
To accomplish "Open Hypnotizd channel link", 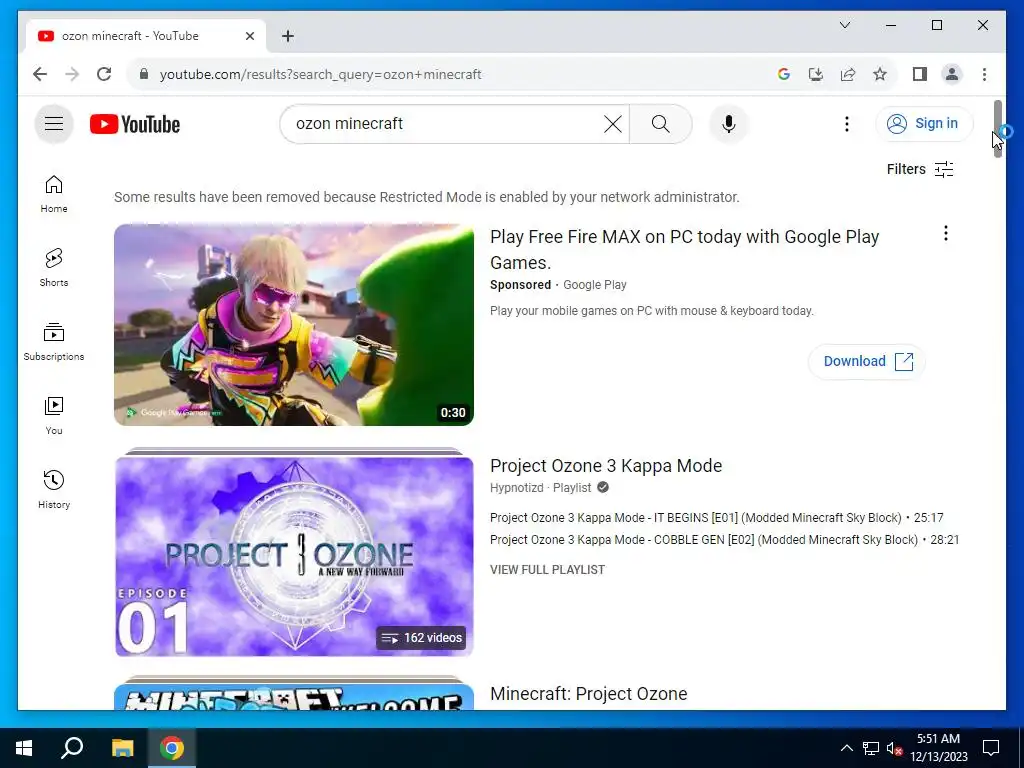I will 517,488.
